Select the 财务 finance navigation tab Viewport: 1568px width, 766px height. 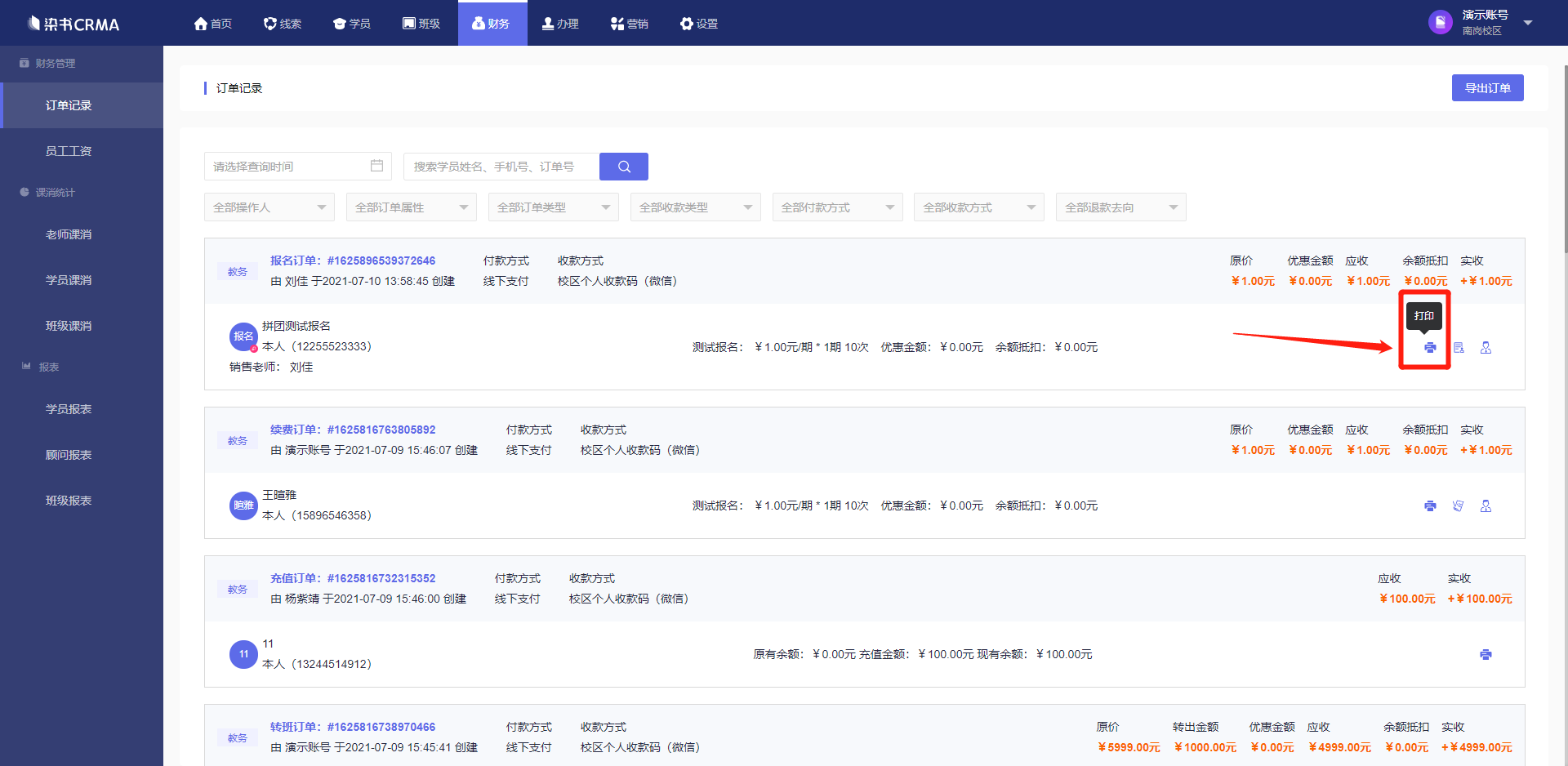click(x=492, y=24)
